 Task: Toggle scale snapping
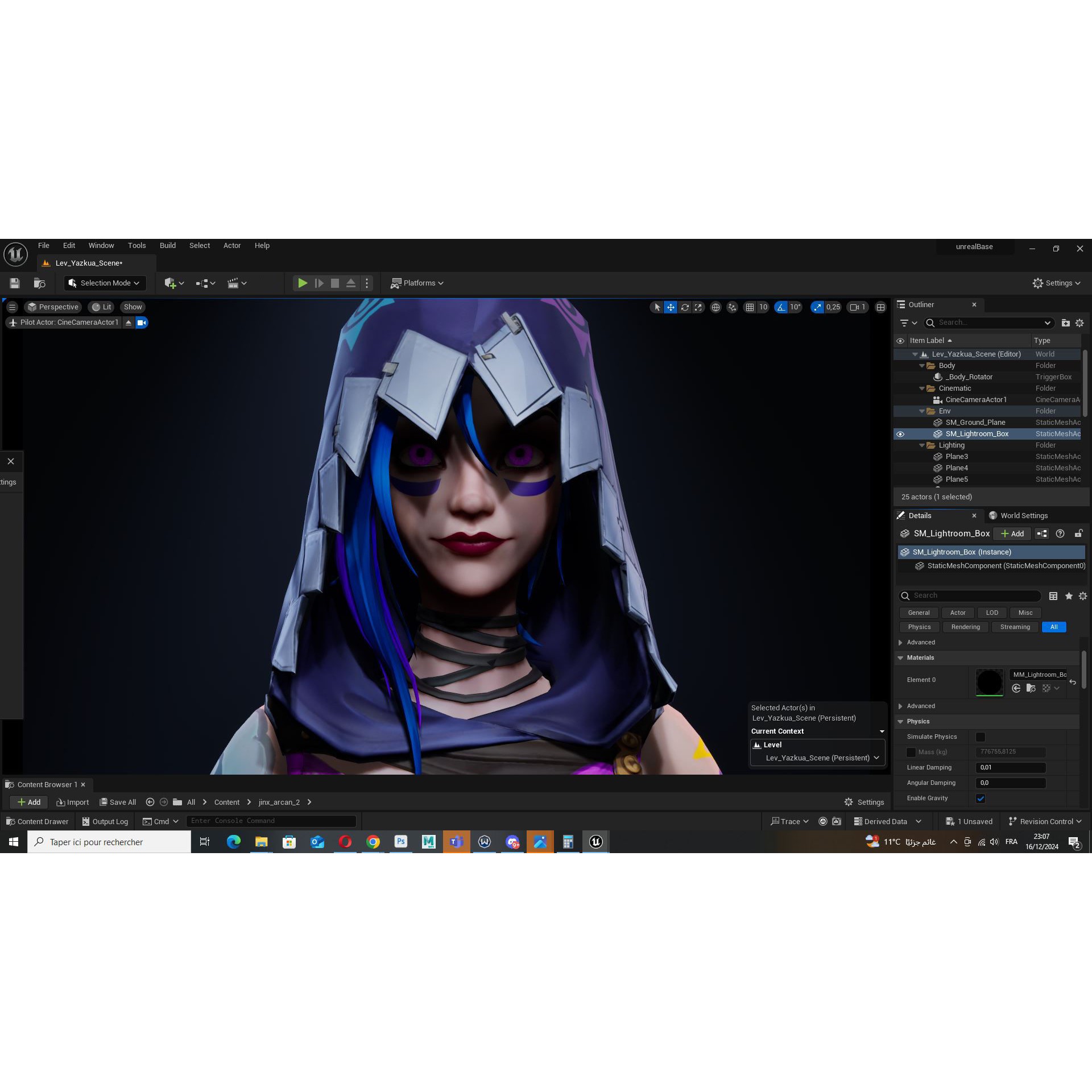(x=817, y=307)
